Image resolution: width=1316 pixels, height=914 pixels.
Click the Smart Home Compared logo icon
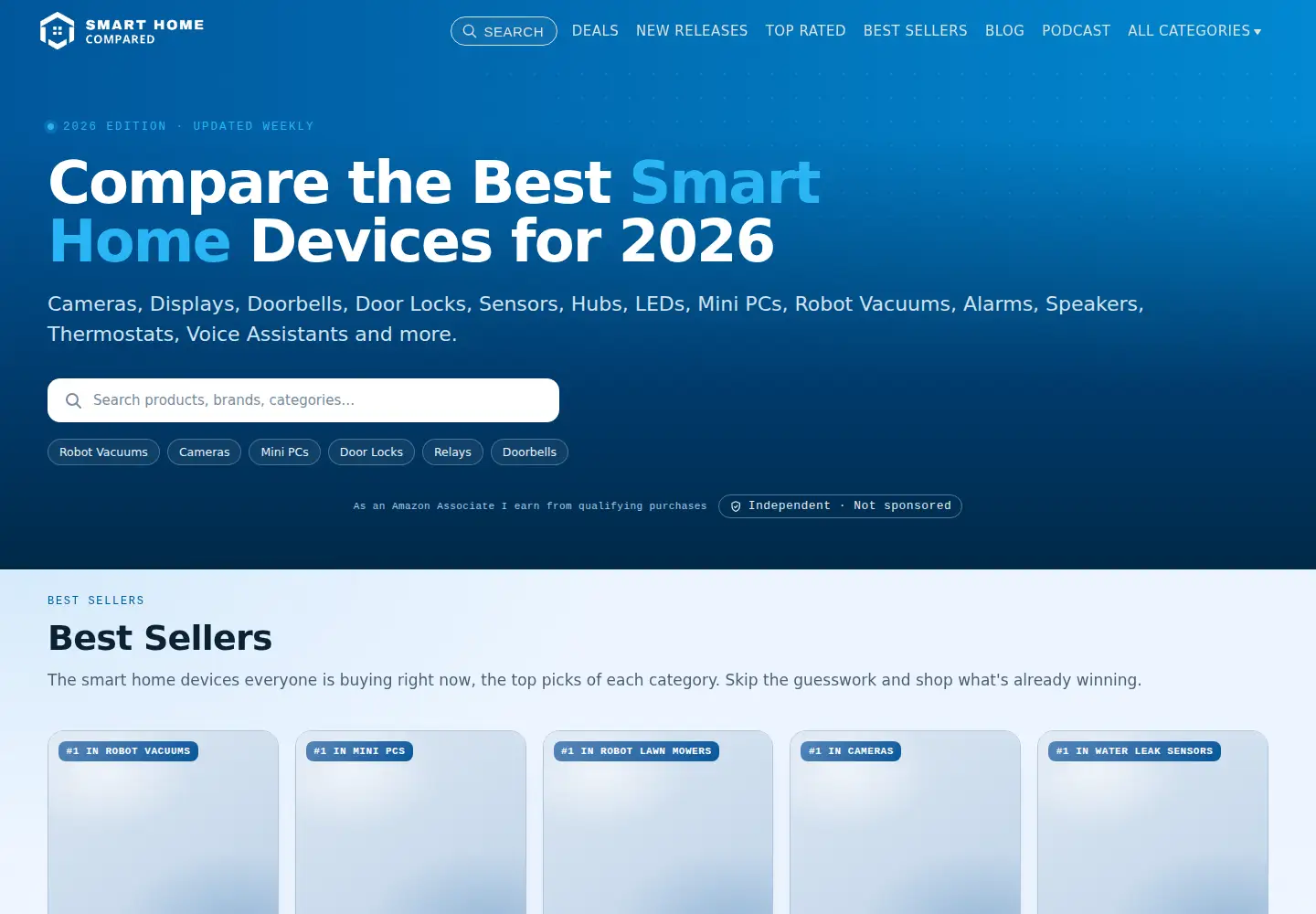point(57,31)
